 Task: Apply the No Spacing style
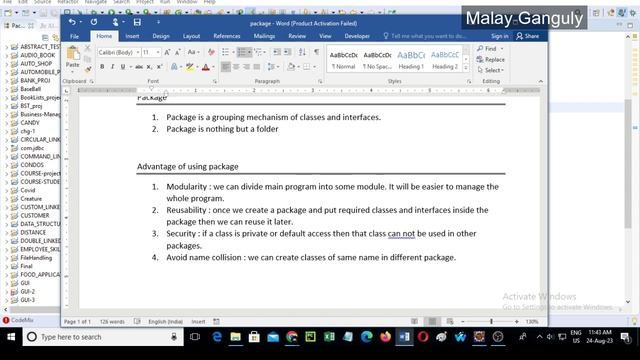coord(377,60)
